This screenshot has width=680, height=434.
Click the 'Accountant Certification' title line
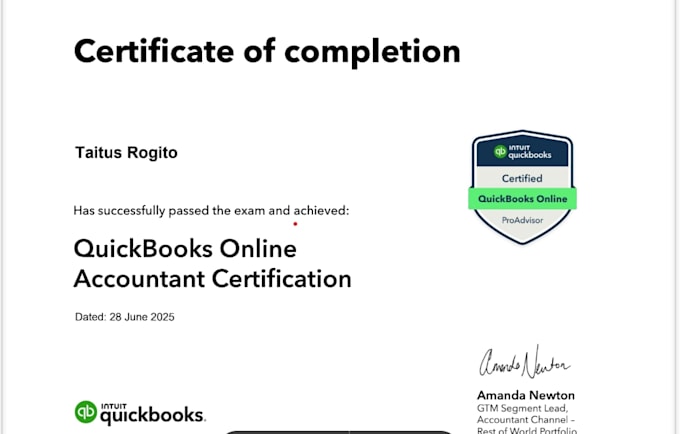212,279
